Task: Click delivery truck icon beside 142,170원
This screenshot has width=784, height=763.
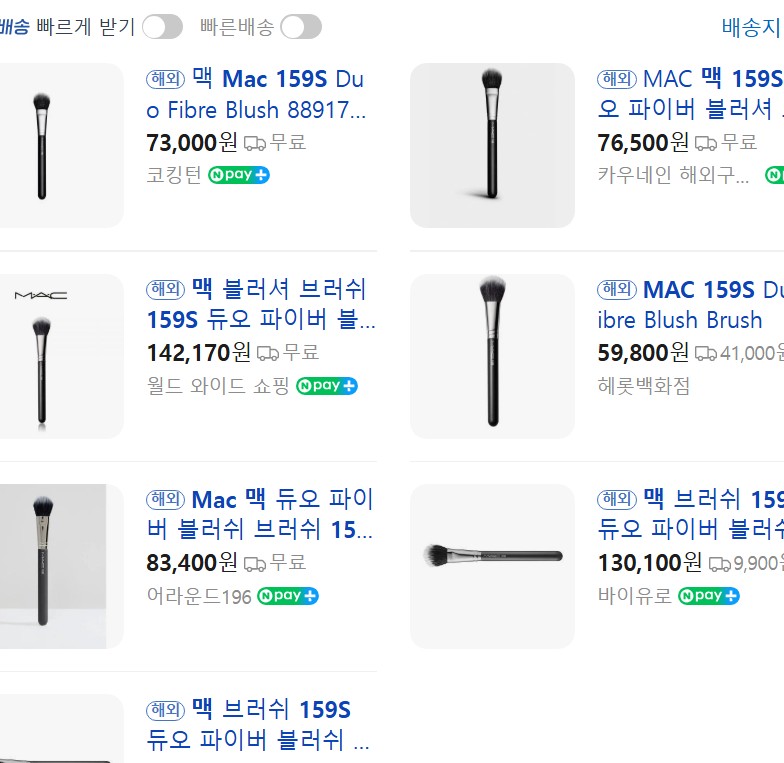Action: [x=267, y=353]
